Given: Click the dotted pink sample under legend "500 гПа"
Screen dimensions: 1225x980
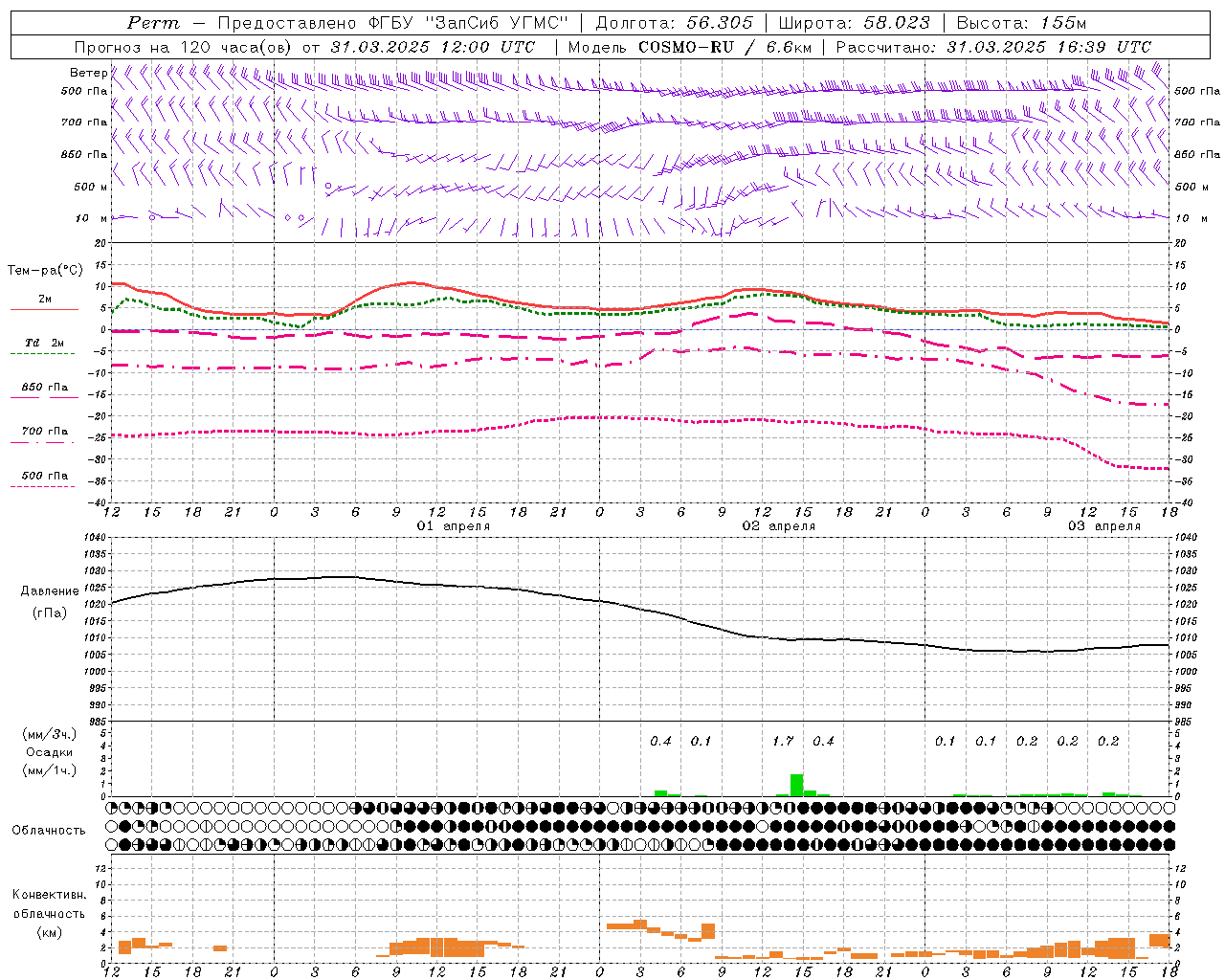Looking at the screenshot, I should click(42, 487).
